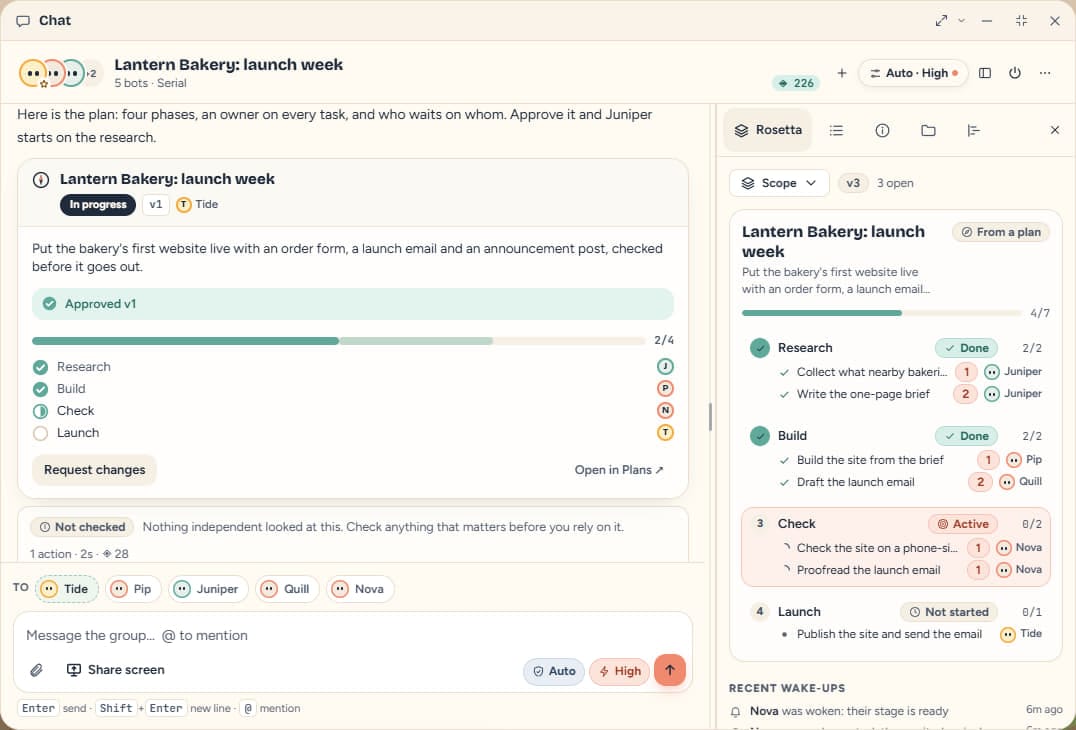Click the P owner avatar on Build row
1076x730 pixels.
(x=665, y=388)
